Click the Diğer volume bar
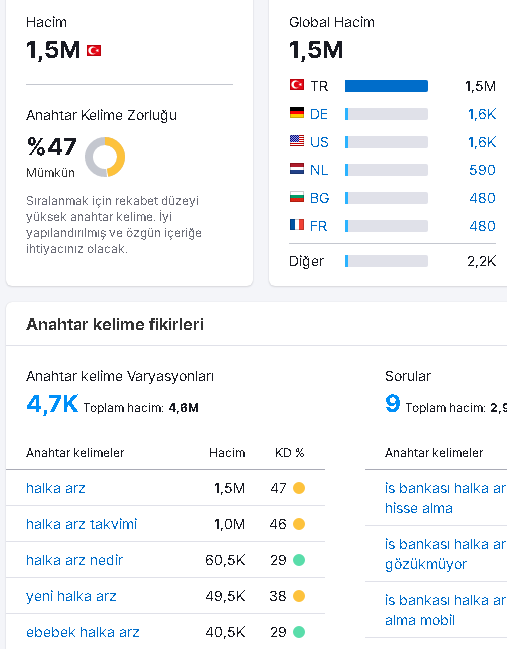The width and height of the screenshot is (507, 649). 386,261
